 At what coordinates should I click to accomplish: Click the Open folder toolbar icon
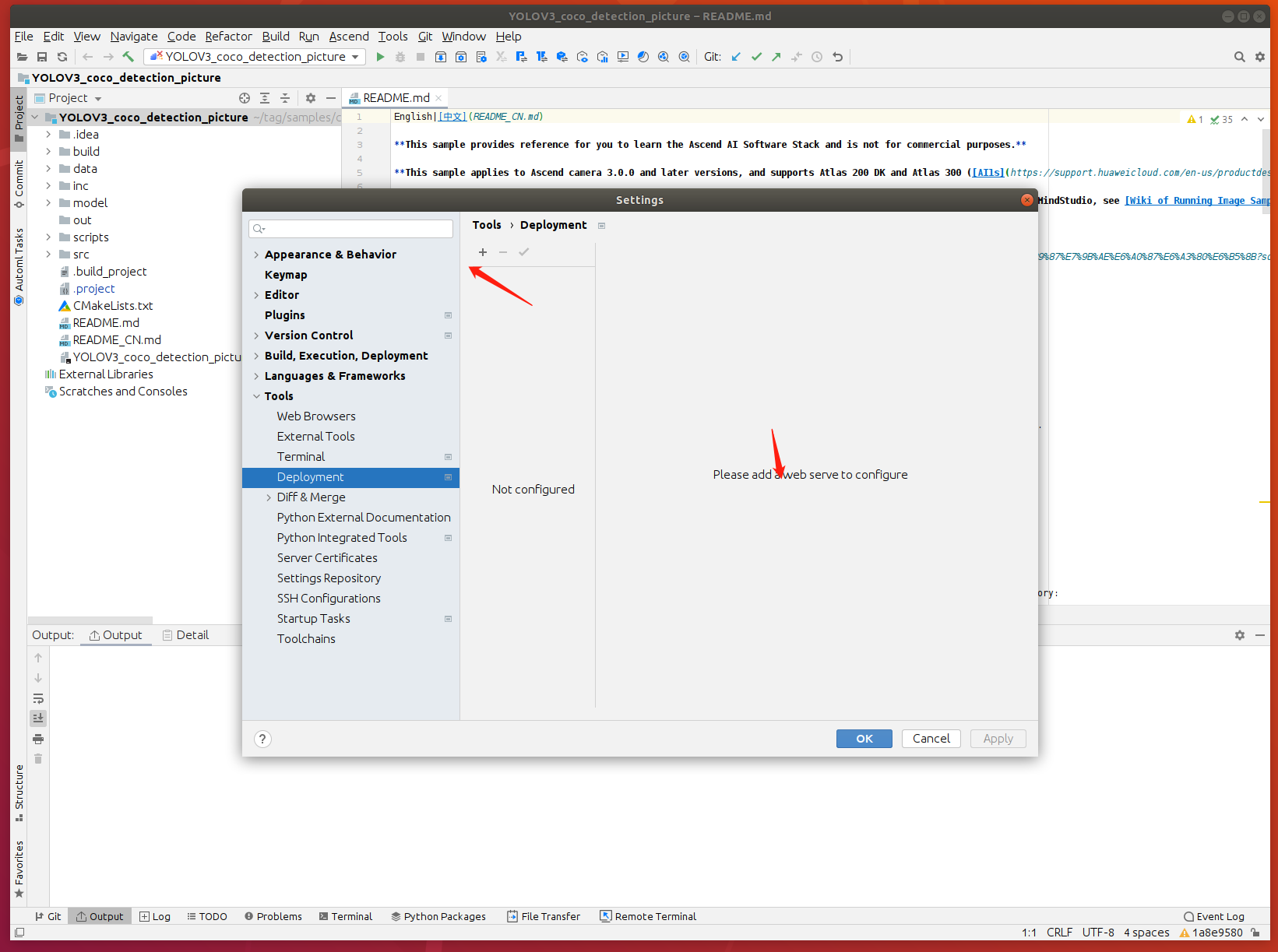point(22,57)
